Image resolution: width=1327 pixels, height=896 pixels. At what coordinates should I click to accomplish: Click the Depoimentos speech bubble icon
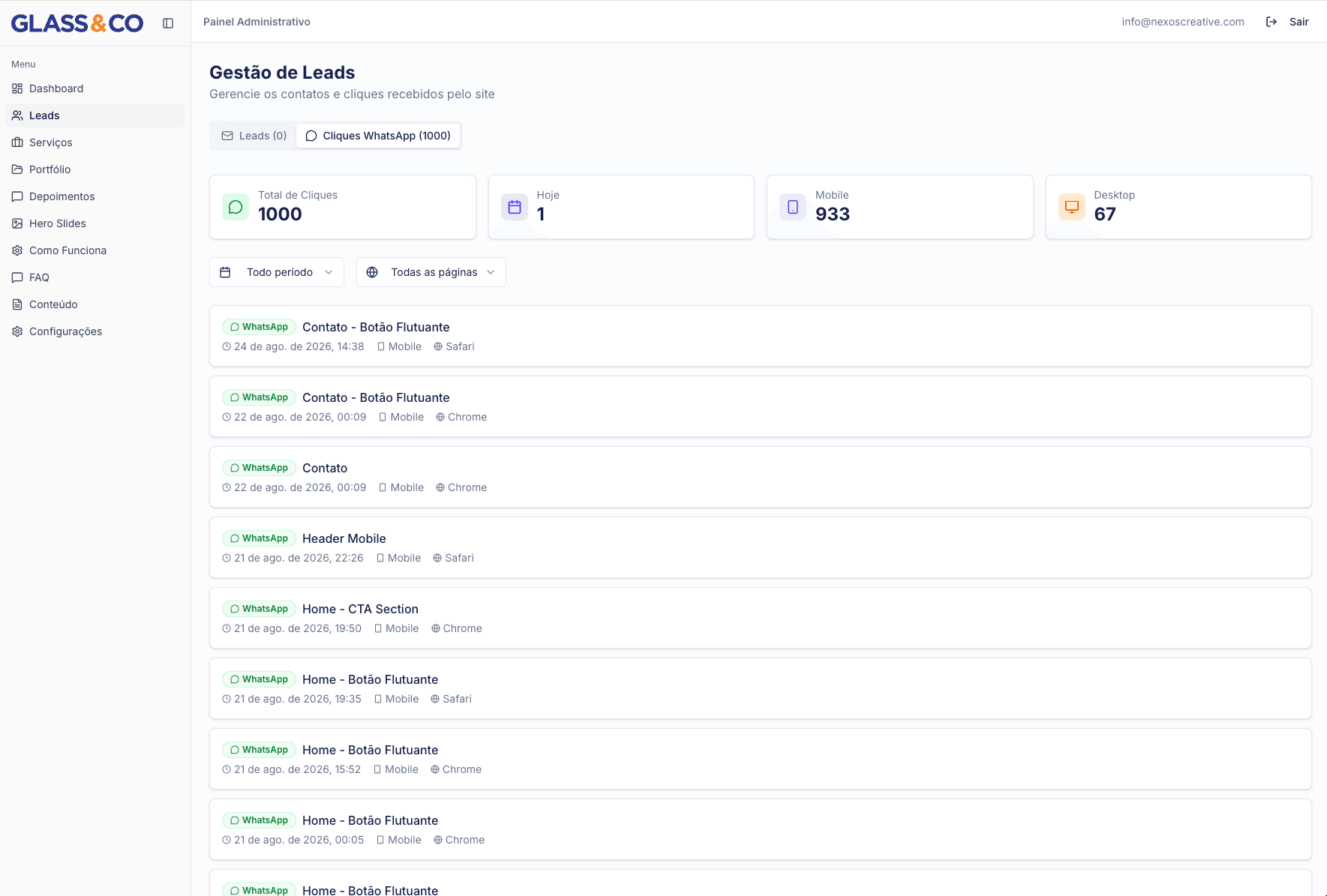pos(17,196)
